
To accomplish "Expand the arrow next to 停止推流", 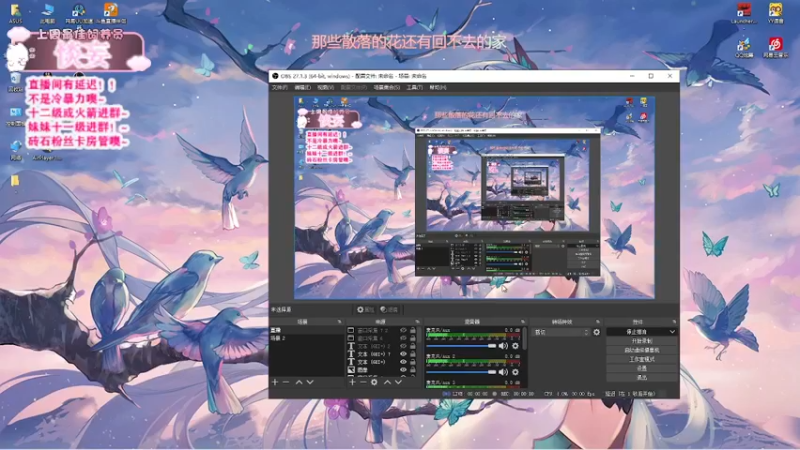I will [x=672, y=332].
